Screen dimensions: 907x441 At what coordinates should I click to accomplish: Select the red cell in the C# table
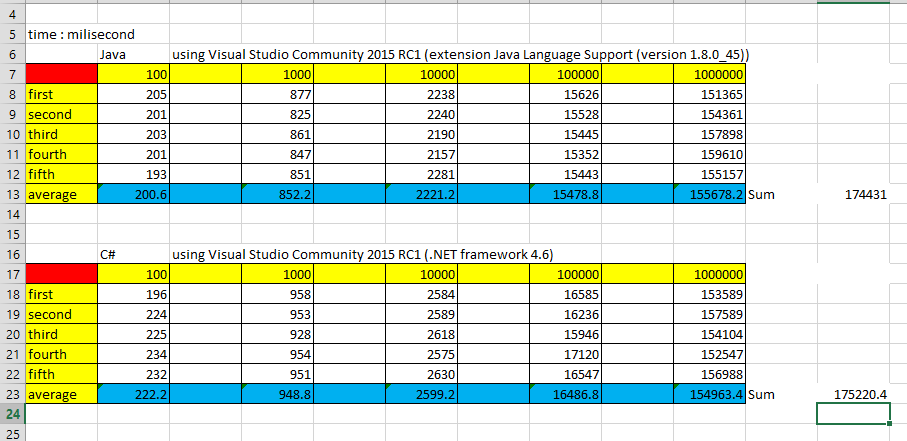[61, 275]
